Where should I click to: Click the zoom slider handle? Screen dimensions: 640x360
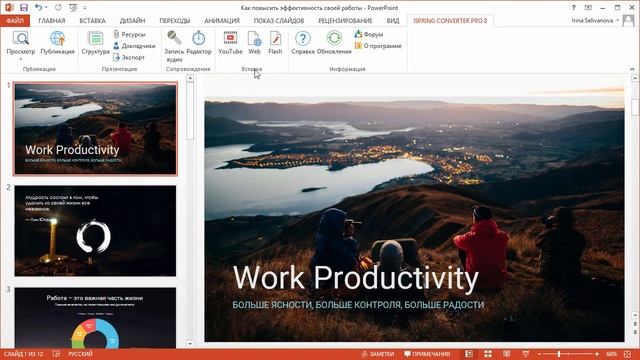559,354
